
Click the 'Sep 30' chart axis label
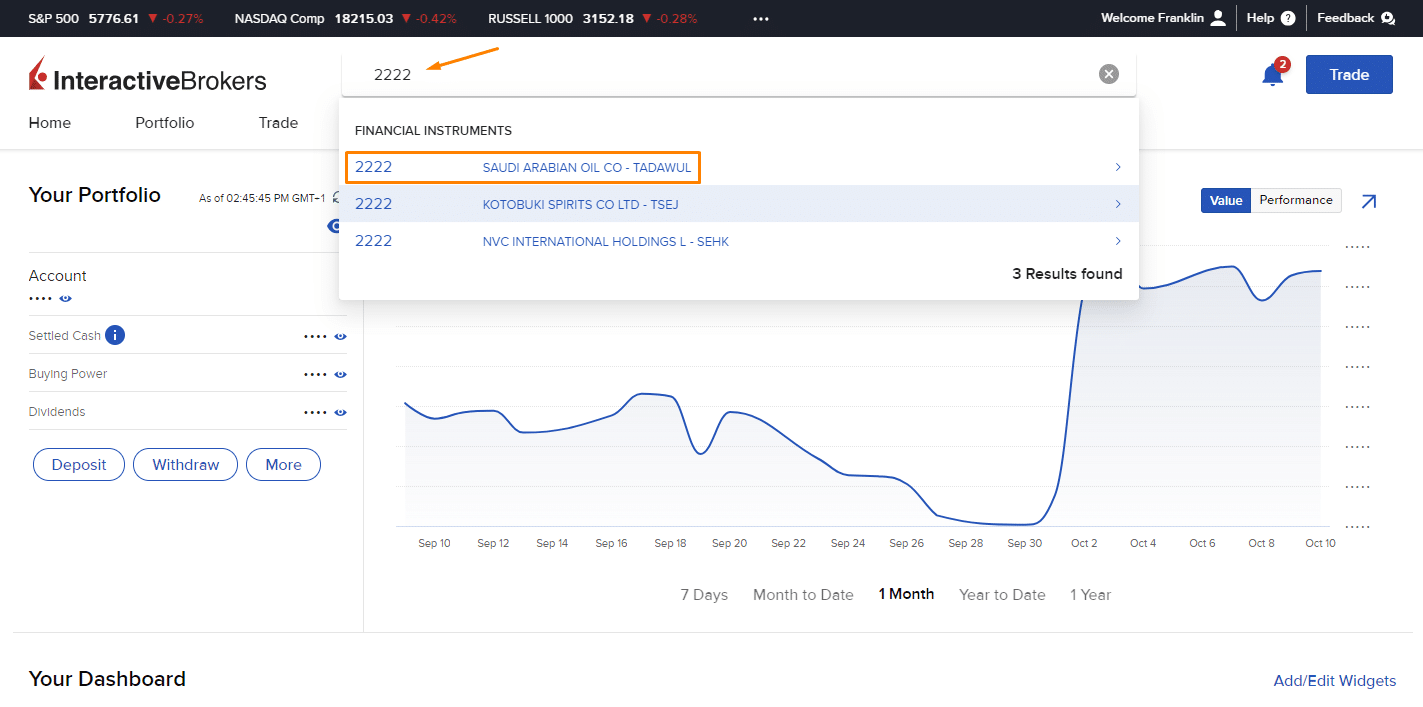(1024, 543)
